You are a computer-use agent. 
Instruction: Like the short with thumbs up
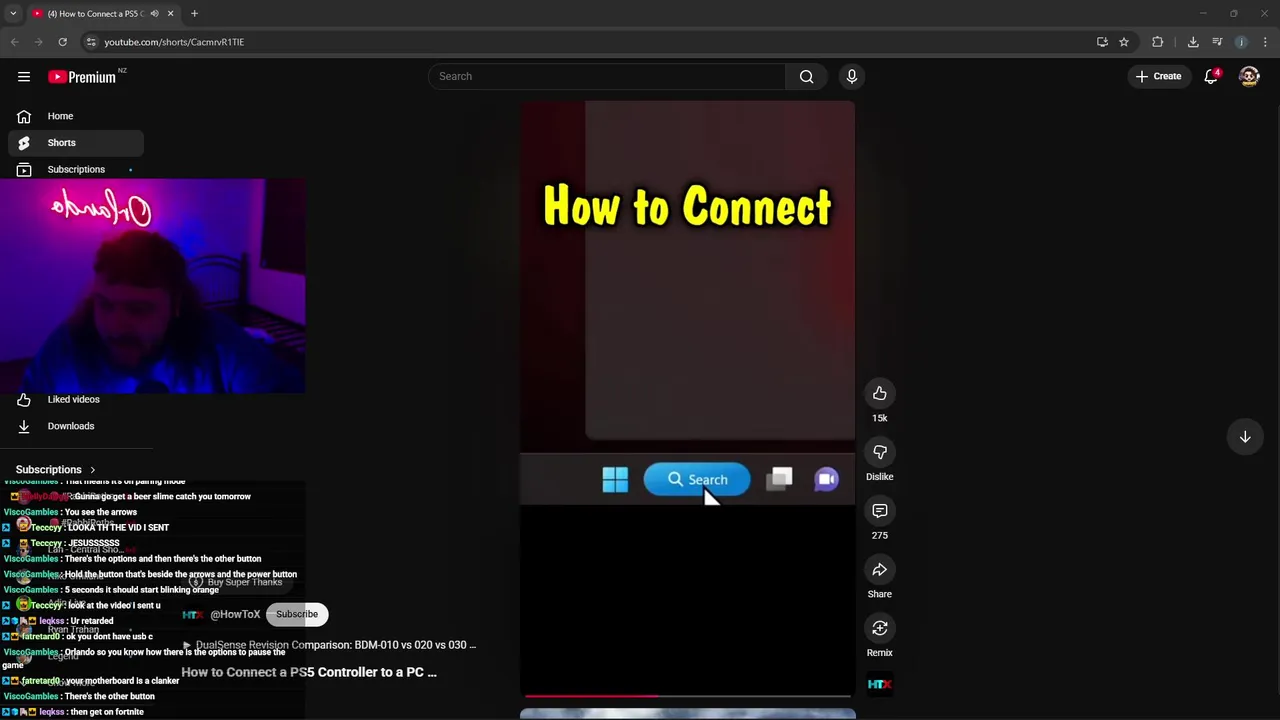point(880,393)
